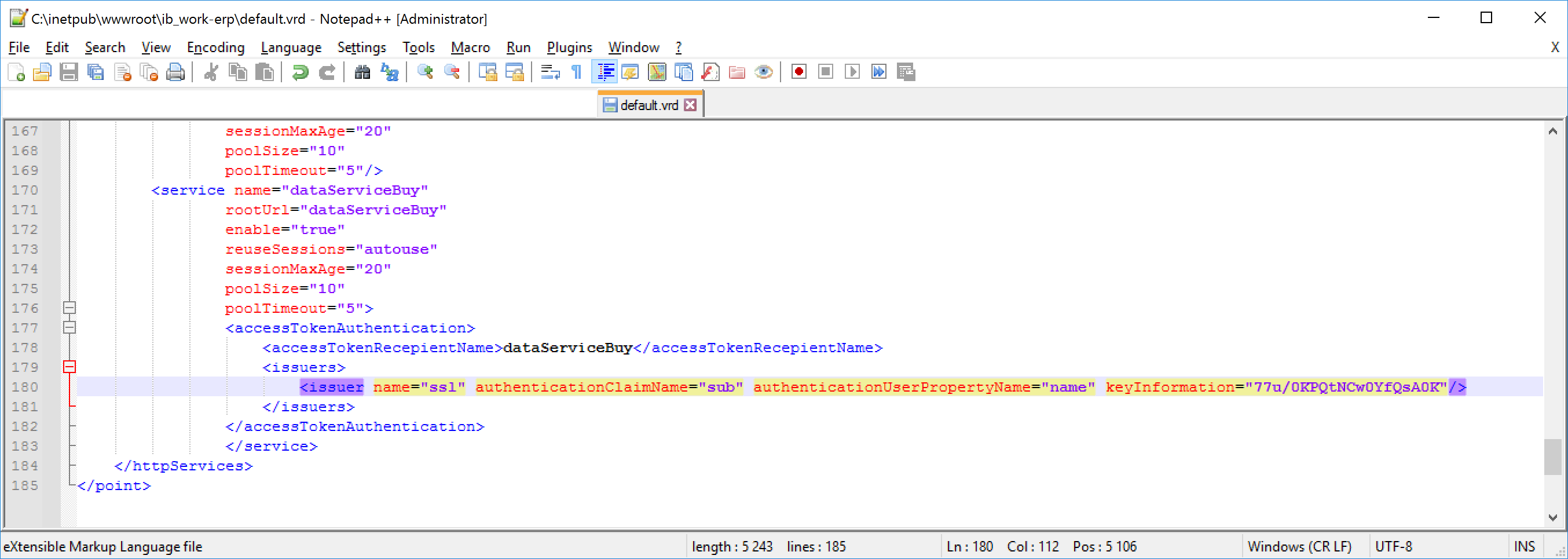1568x559 pixels.
Task: Toggle the Monitoring eye icon
Action: tap(763, 72)
